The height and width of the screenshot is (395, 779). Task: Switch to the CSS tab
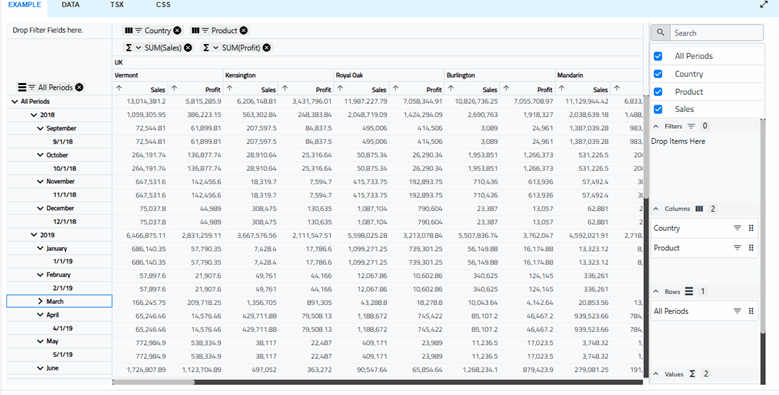click(x=163, y=5)
